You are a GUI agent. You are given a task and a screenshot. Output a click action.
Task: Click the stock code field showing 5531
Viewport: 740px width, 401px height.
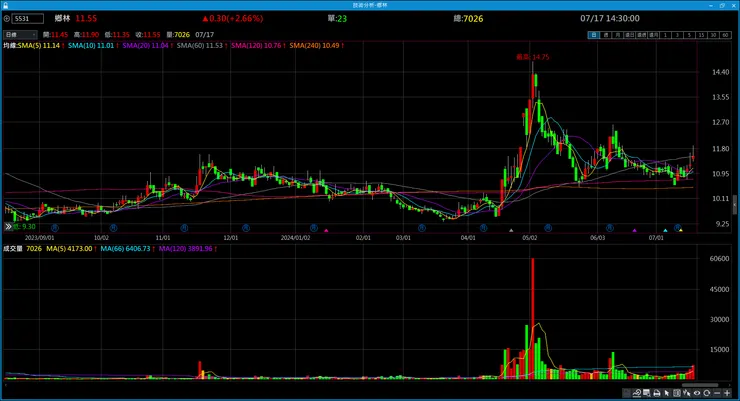coord(28,19)
